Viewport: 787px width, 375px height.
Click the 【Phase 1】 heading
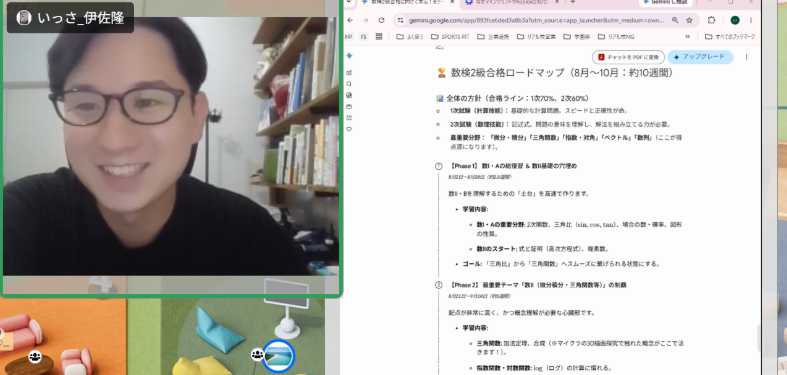coord(513,166)
